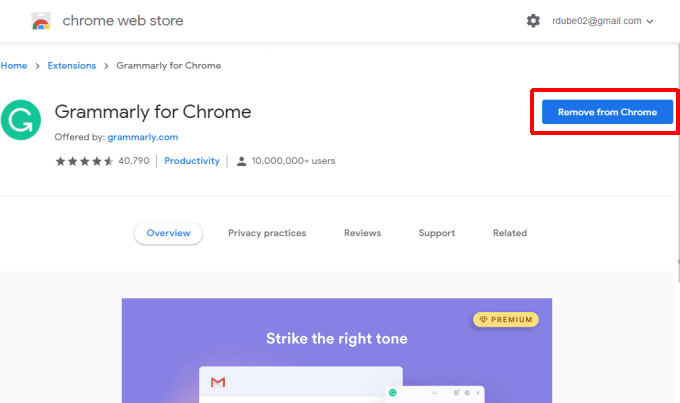
Task: Click the Gmail icon in the preview
Action: pyautogui.click(x=218, y=382)
